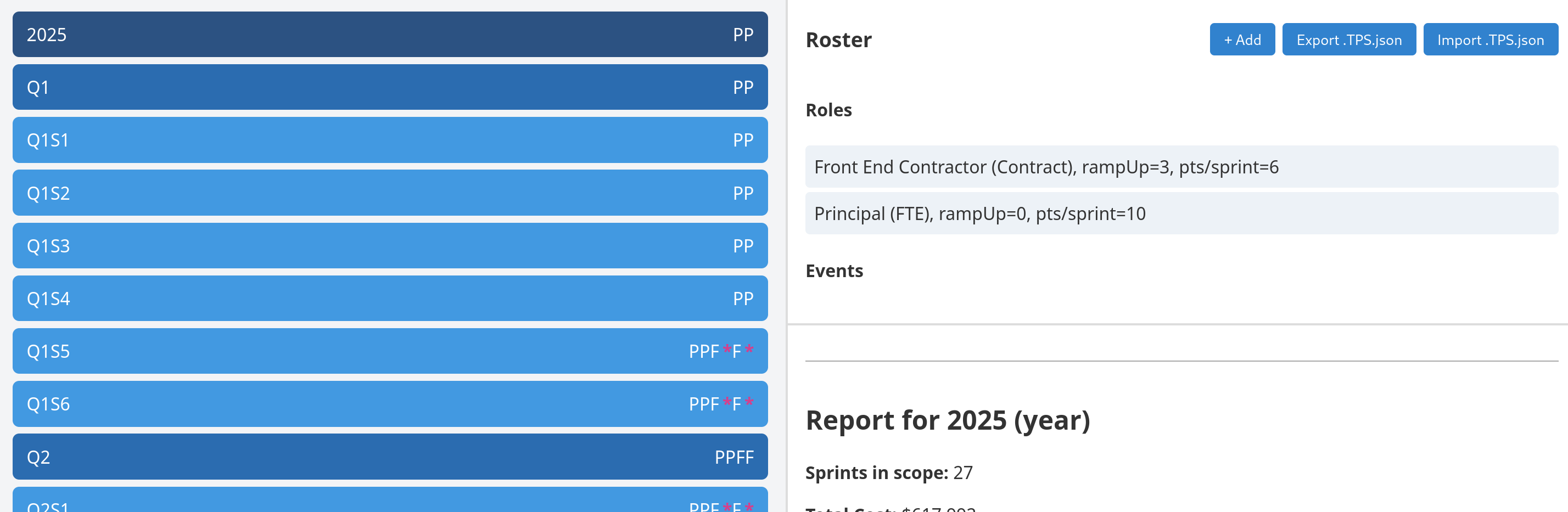Open sprint Q1S3
Viewport: 1568px width, 512px height.
(390, 246)
